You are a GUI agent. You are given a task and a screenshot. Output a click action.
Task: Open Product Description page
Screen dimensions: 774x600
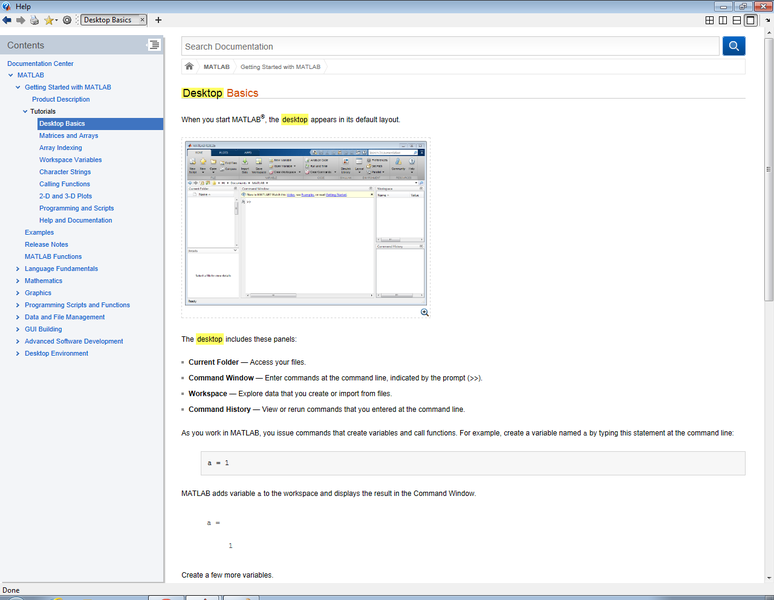tap(61, 99)
